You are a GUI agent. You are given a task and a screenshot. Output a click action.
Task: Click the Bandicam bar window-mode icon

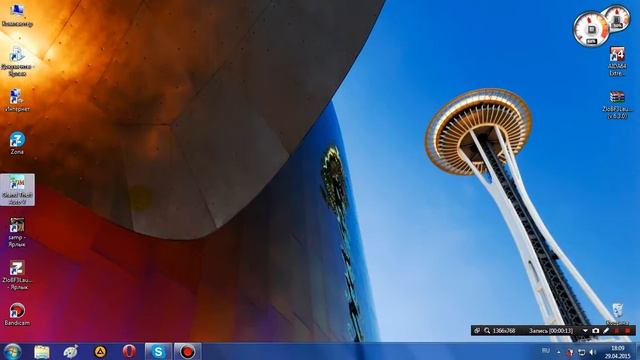477,331
